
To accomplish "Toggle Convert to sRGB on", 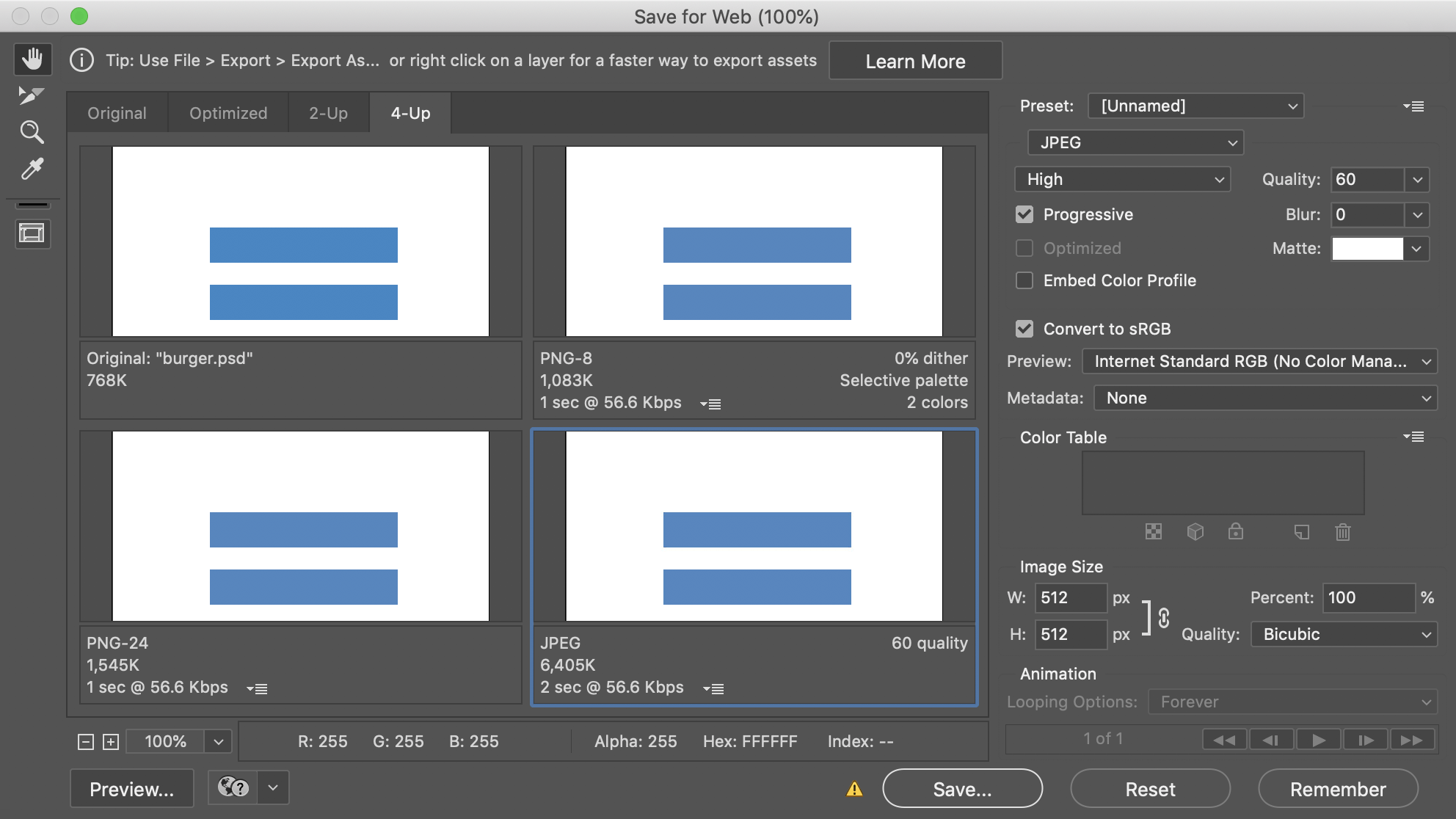I will (x=1024, y=329).
